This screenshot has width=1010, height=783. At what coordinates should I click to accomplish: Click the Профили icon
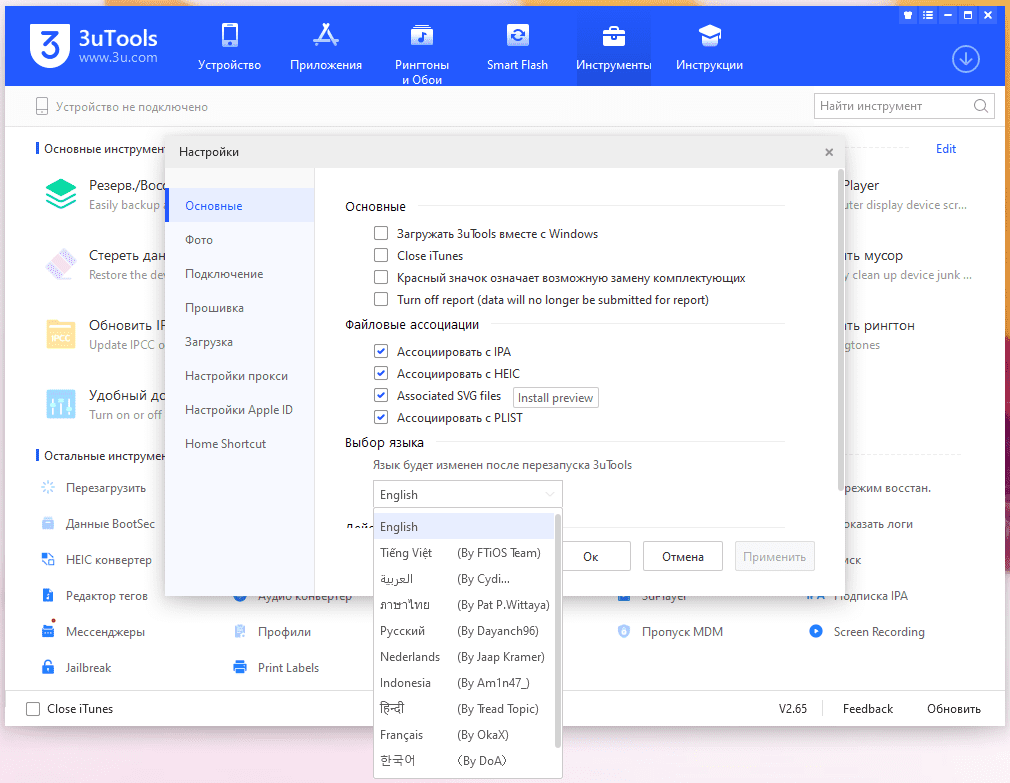(240, 632)
